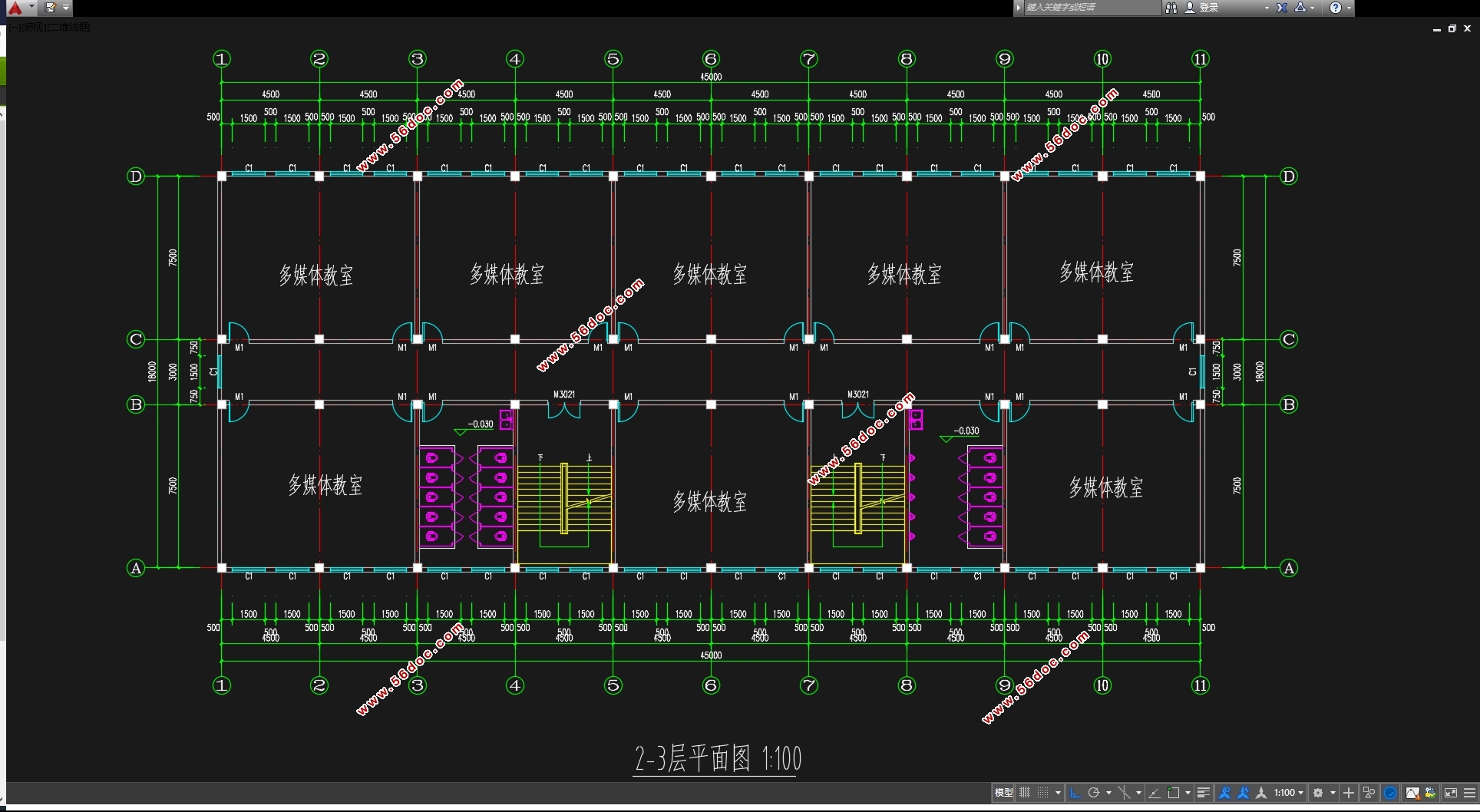1480x812 pixels.
Task: Open the dropdown next to the help icon
Action: point(1349,8)
